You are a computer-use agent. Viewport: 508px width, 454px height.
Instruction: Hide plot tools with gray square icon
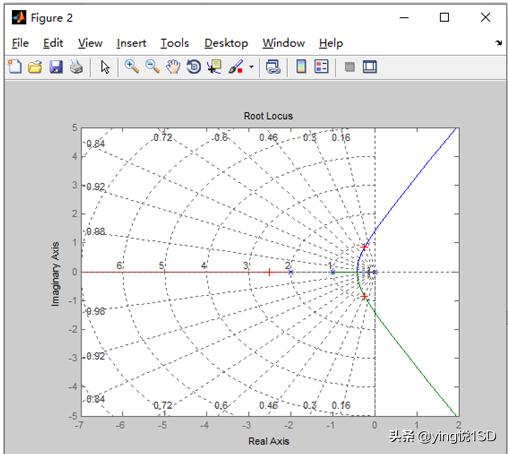pos(350,67)
